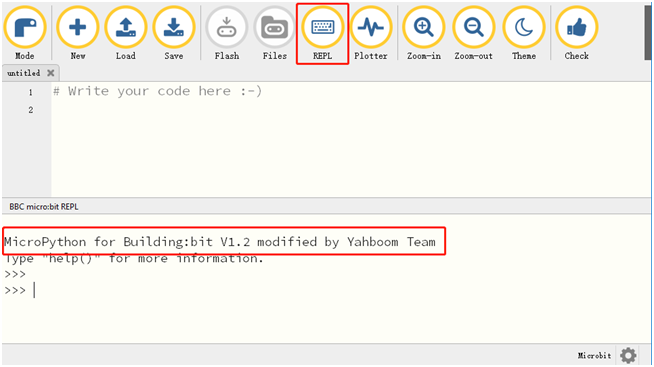Open settings via the gear icon
Viewport: 654px width, 367px height.
click(628, 355)
